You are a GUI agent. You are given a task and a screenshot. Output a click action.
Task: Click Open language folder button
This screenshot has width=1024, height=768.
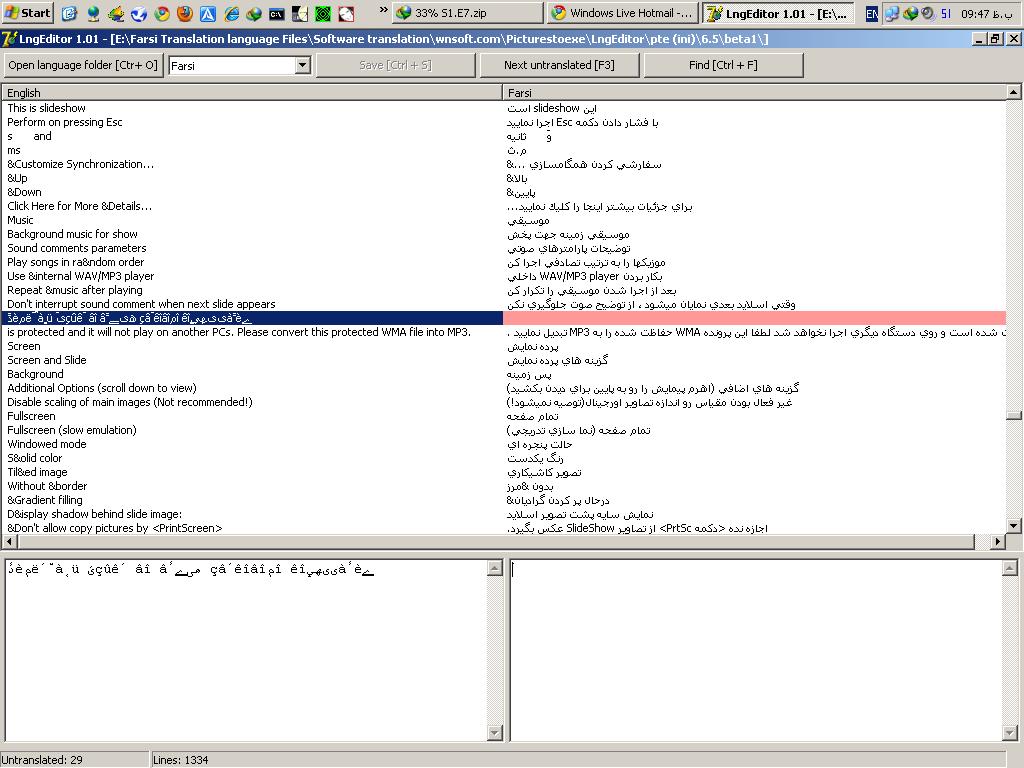coord(83,65)
